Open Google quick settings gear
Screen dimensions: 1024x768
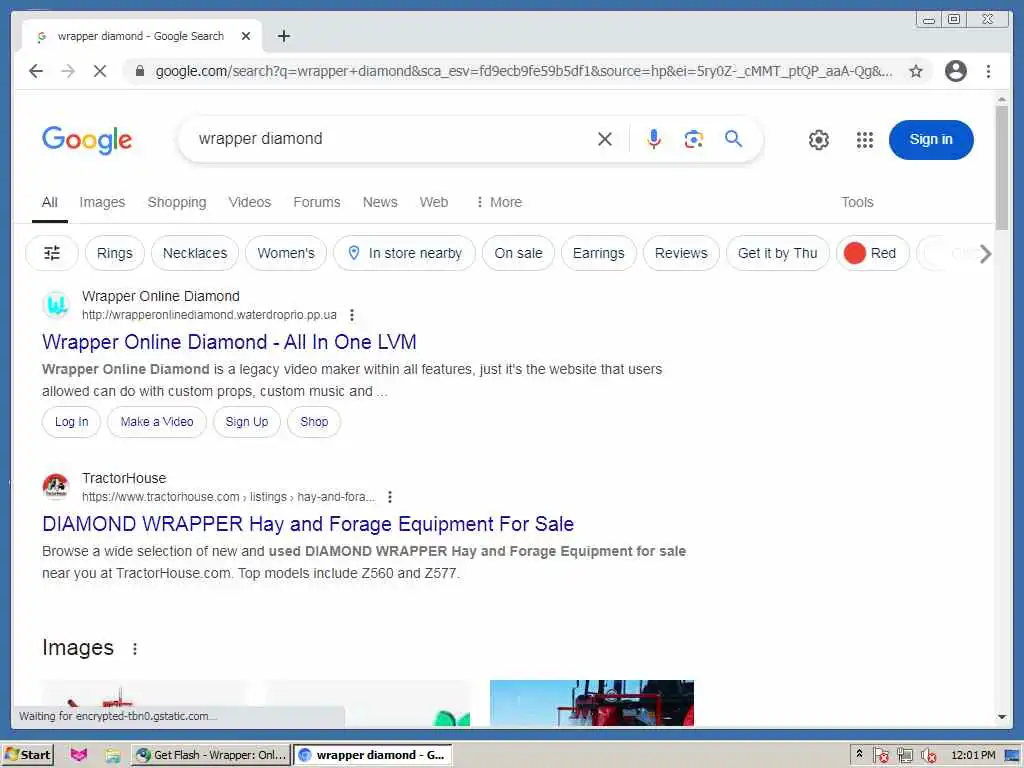(x=818, y=139)
